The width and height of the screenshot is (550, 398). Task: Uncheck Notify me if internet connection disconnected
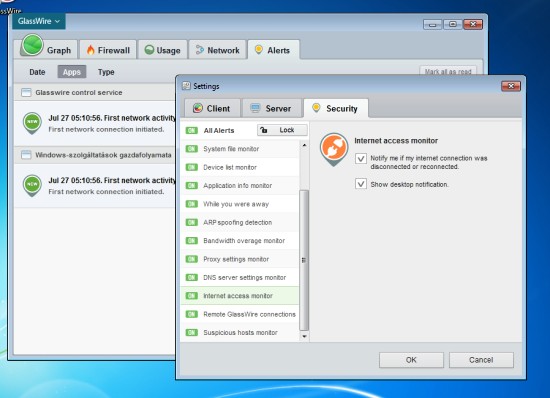pos(361,158)
